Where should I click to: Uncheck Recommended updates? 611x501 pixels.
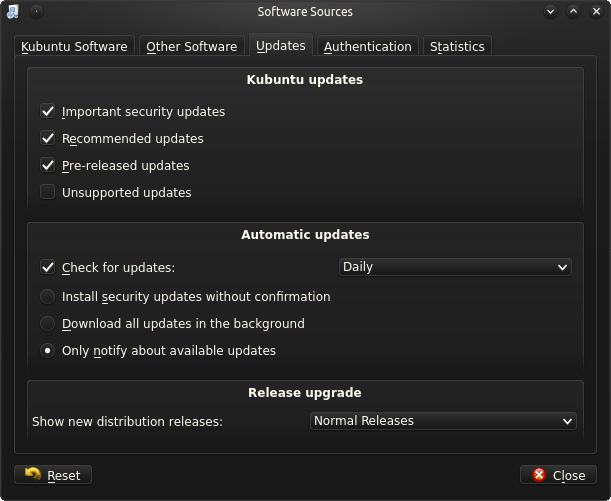click(x=47, y=139)
